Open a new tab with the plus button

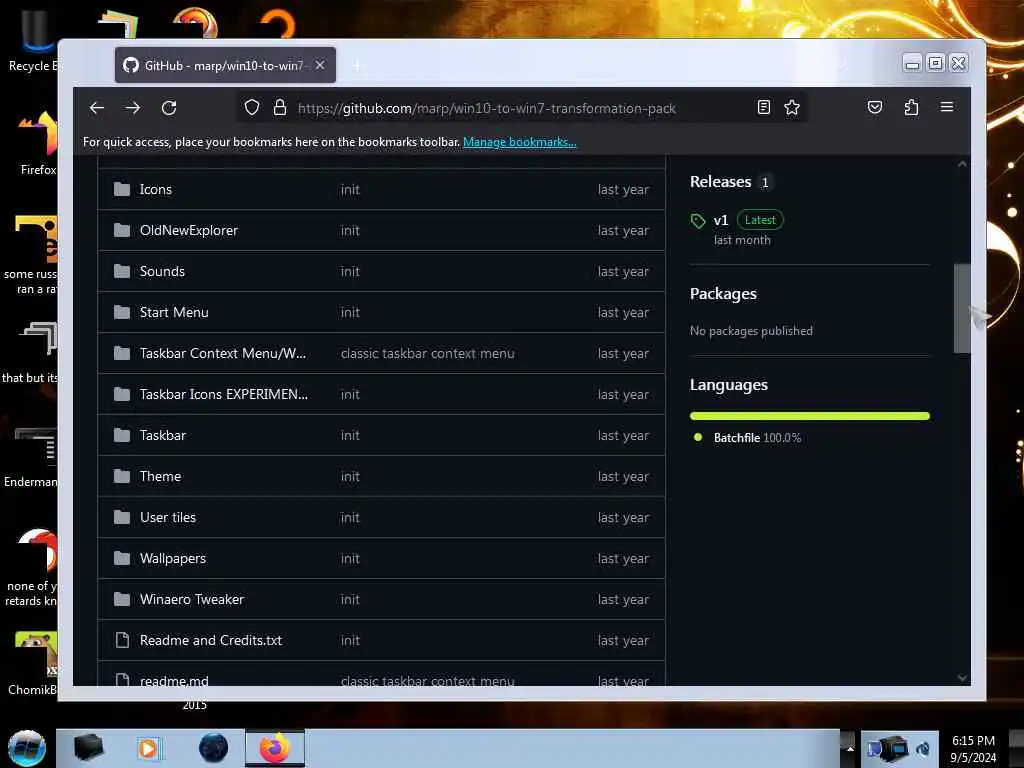(357, 65)
